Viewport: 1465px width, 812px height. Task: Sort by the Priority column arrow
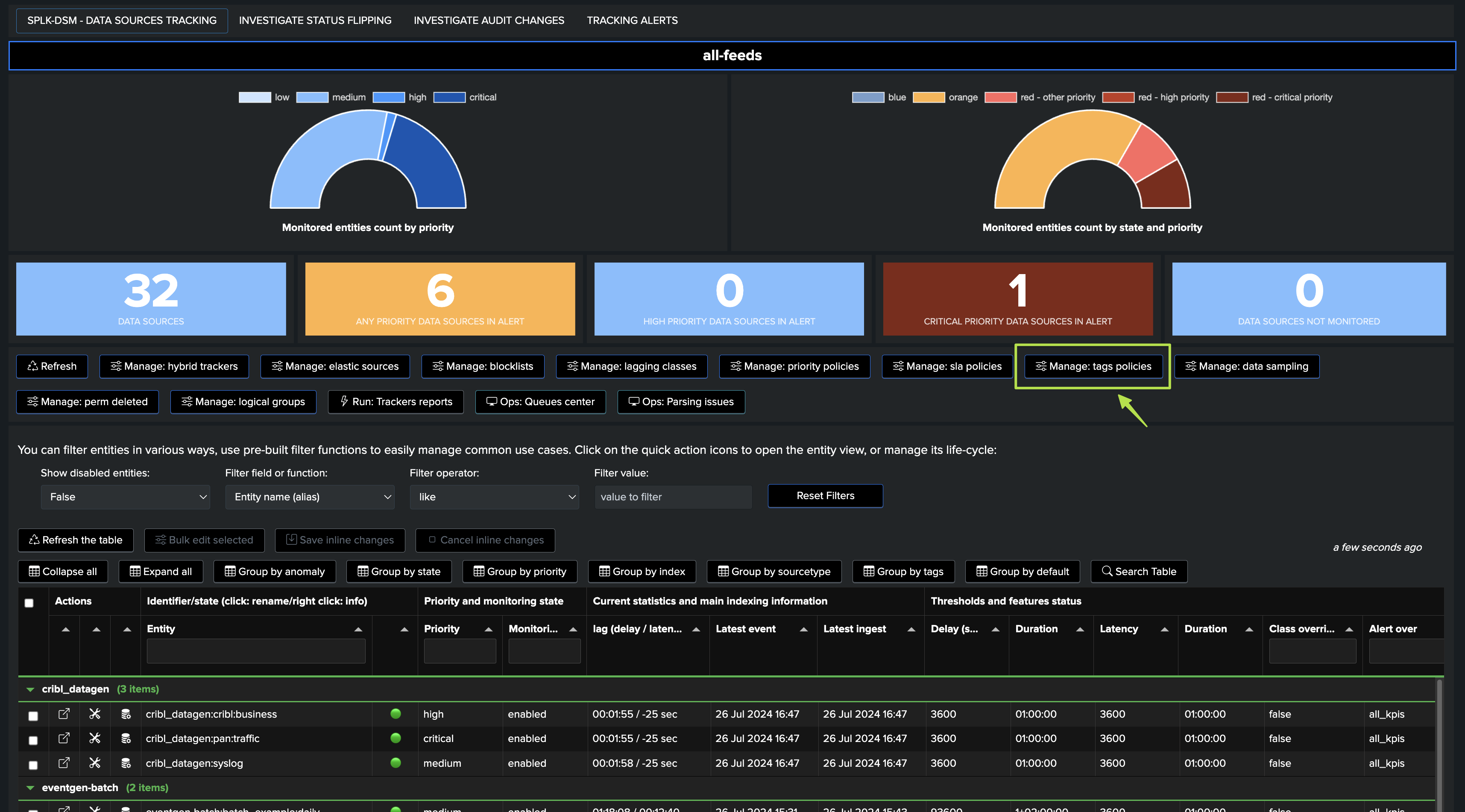click(488, 629)
